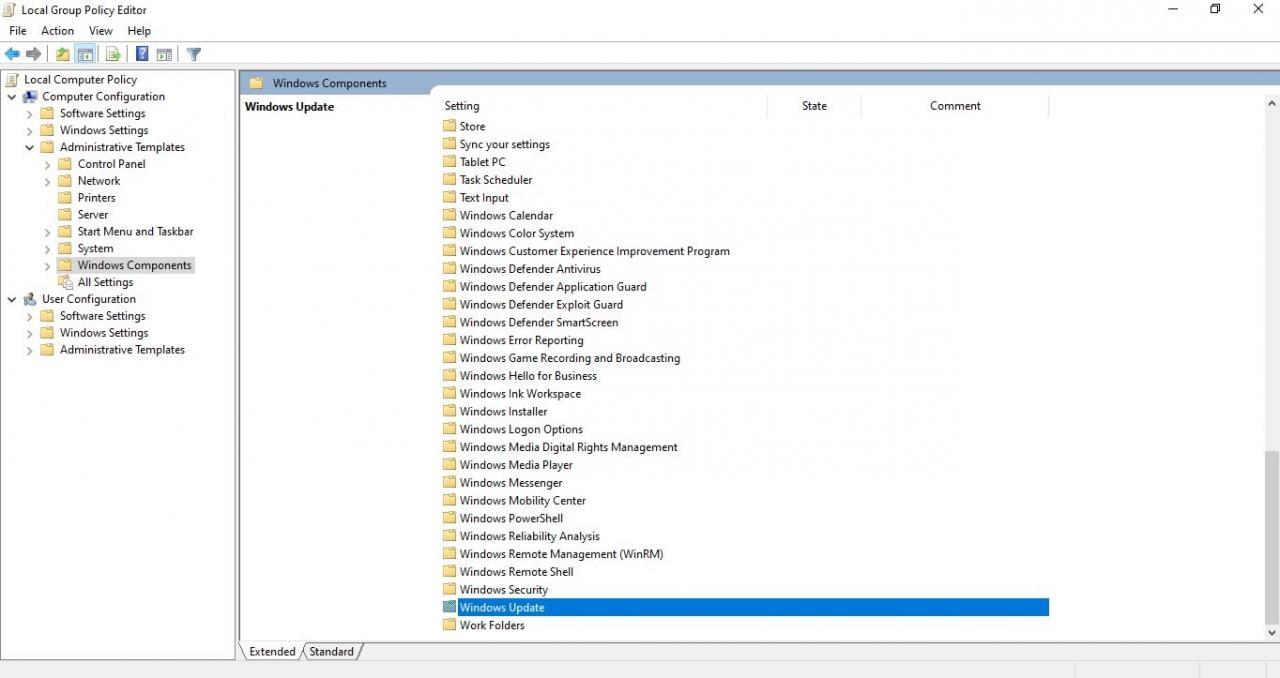
Task: Expand the Network tree node
Action: (x=47, y=181)
